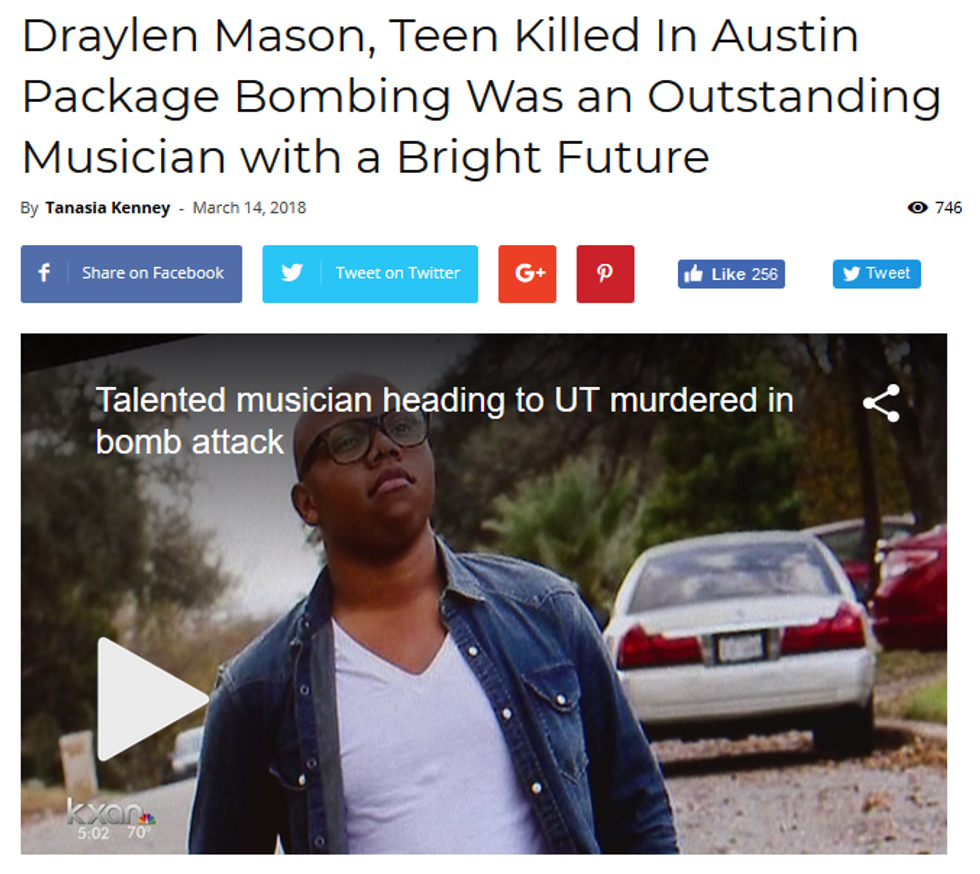Open author Tanasia Kenney's page

tap(108, 208)
